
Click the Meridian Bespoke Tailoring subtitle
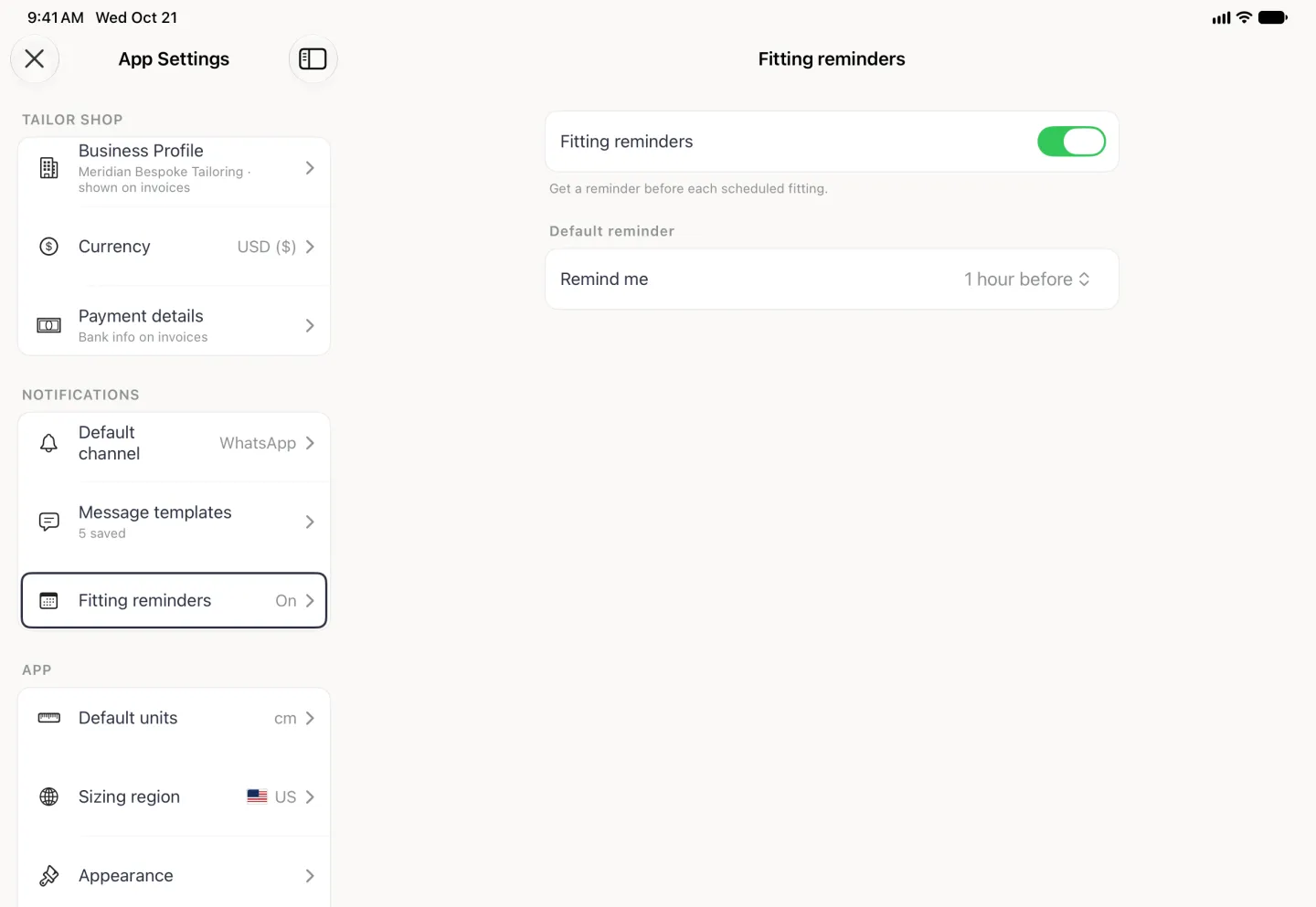(164, 179)
